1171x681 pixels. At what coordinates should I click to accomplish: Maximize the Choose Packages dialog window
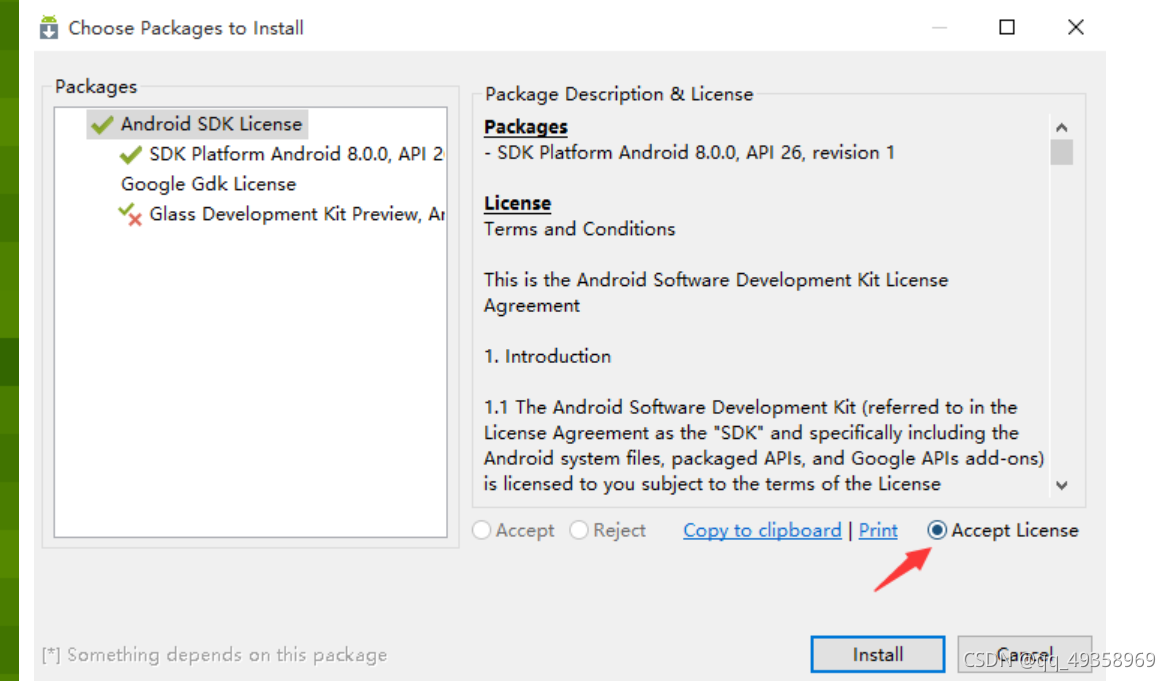1007,28
